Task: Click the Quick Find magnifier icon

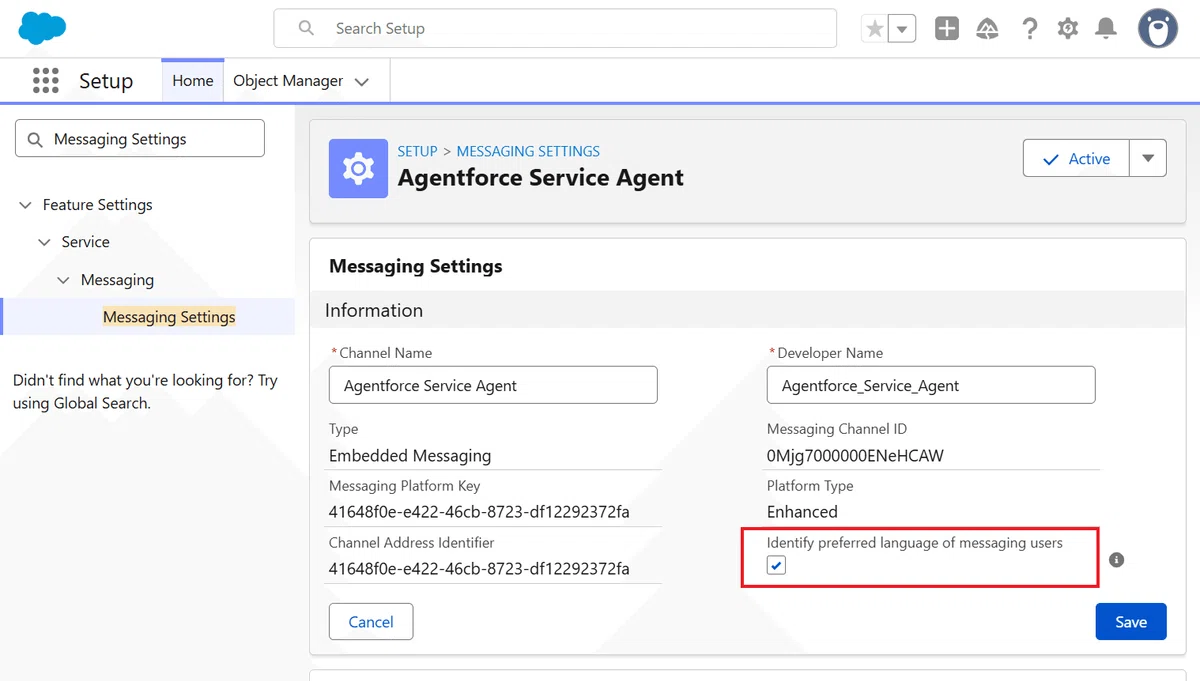Action: pyautogui.click(x=35, y=139)
